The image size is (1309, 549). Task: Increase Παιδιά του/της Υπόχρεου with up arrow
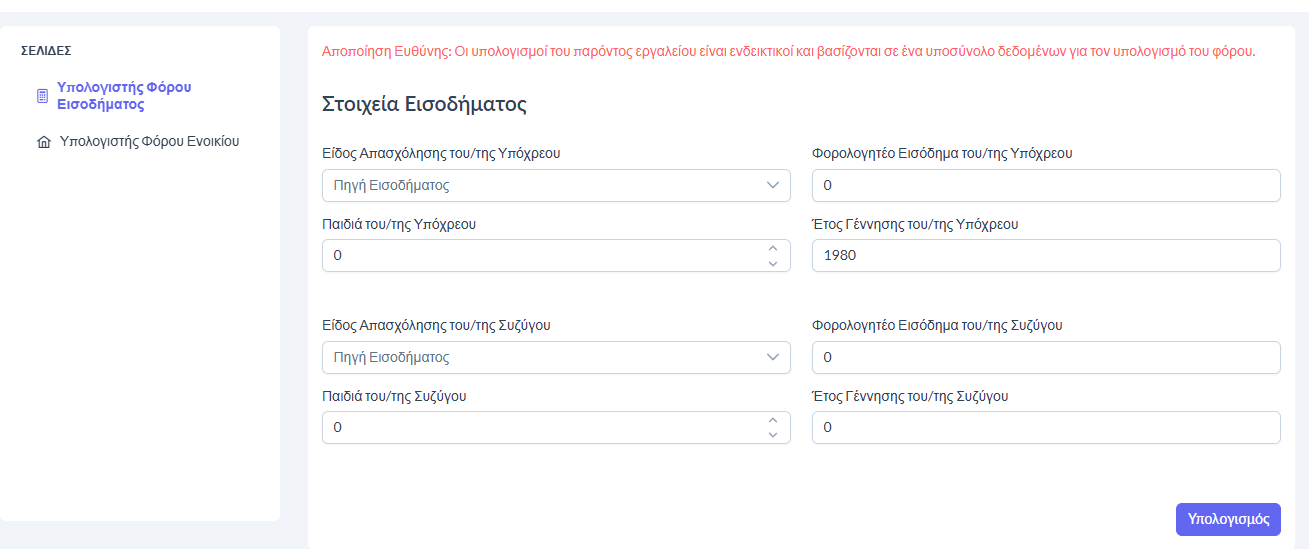point(772,248)
